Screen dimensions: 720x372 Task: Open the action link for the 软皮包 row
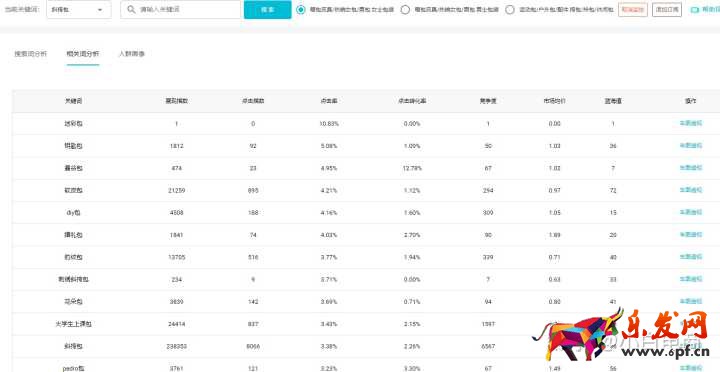click(x=691, y=190)
